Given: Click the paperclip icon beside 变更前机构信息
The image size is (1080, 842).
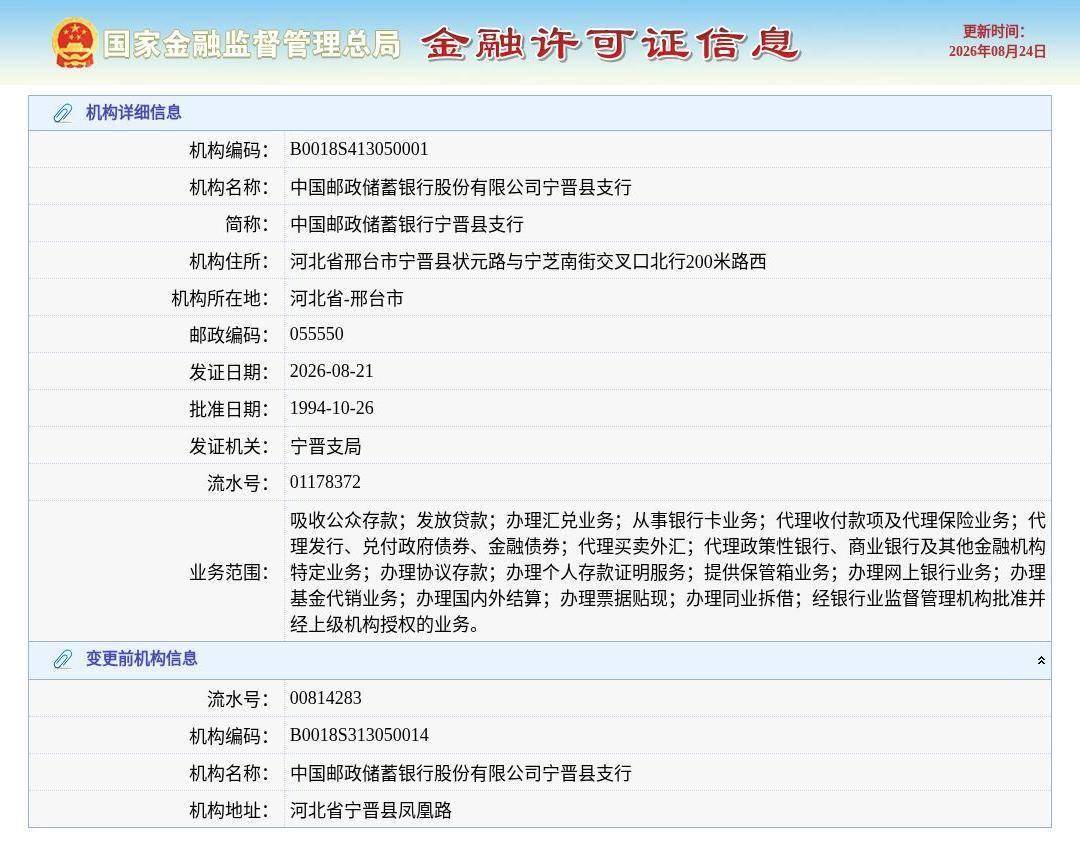Looking at the screenshot, I should tap(63, 659).
